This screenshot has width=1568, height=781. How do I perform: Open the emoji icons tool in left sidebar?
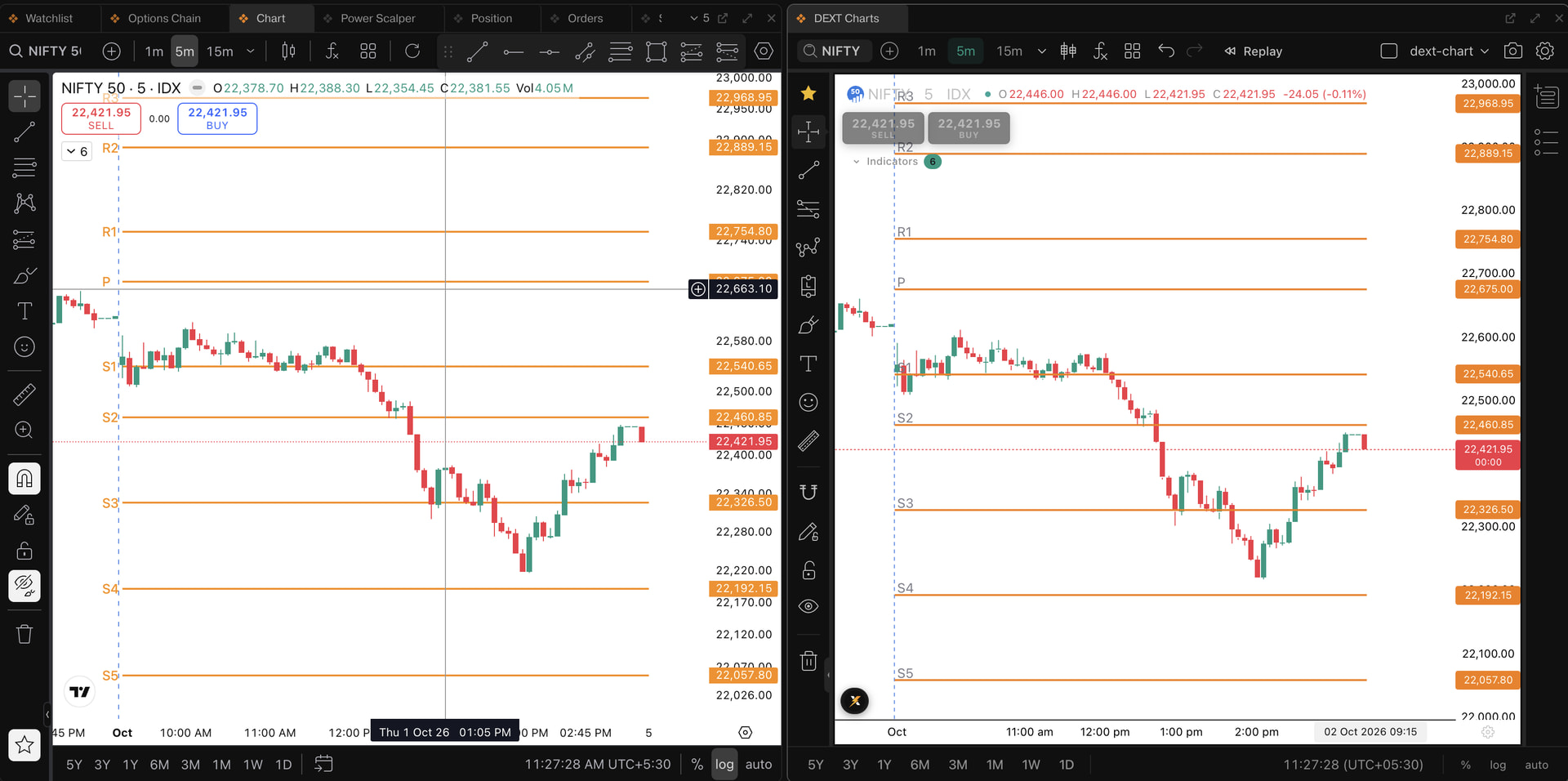coord(24,347)
